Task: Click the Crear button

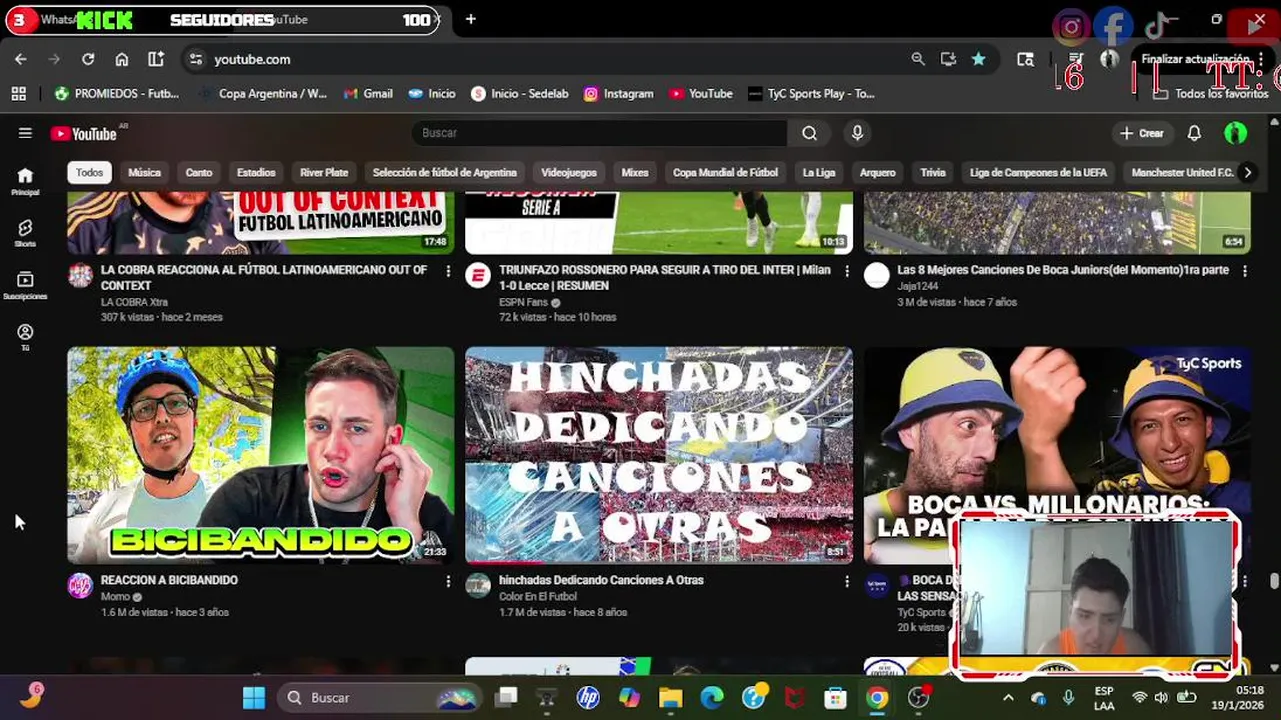Action: (x=1141, y=133)
